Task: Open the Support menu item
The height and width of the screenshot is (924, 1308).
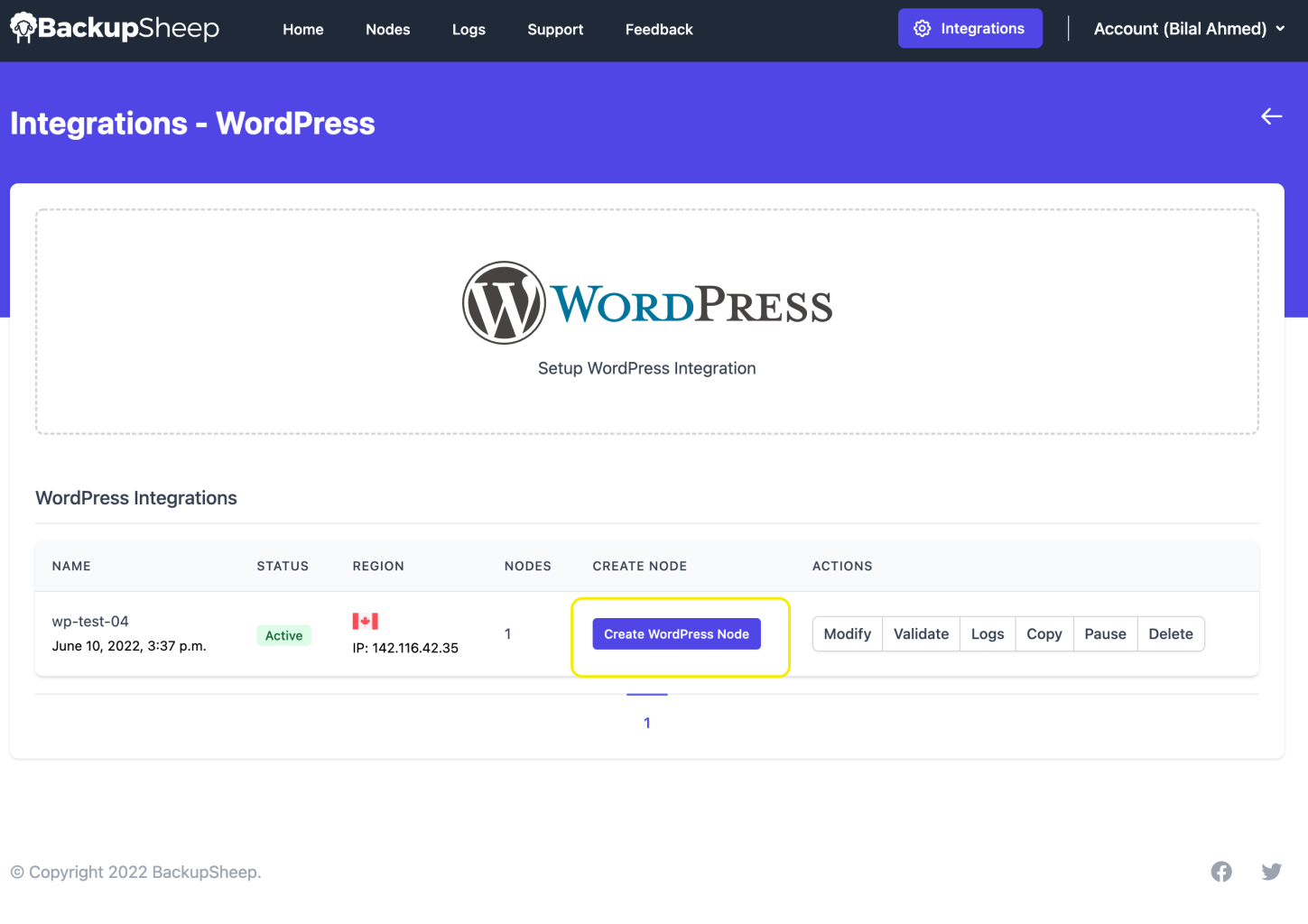Action: 555,30
